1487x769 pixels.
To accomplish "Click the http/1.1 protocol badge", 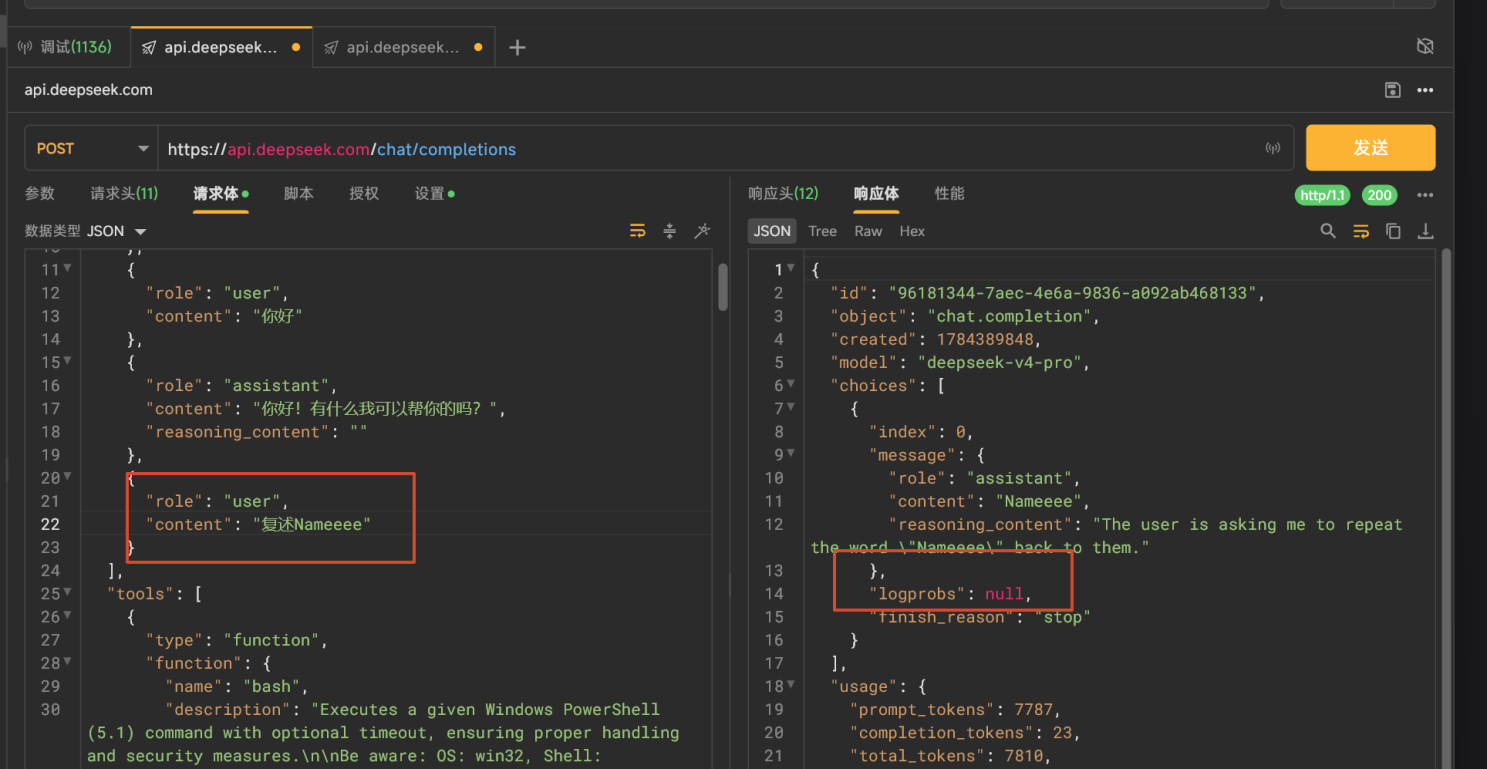I will click(x=1323, y=195).
